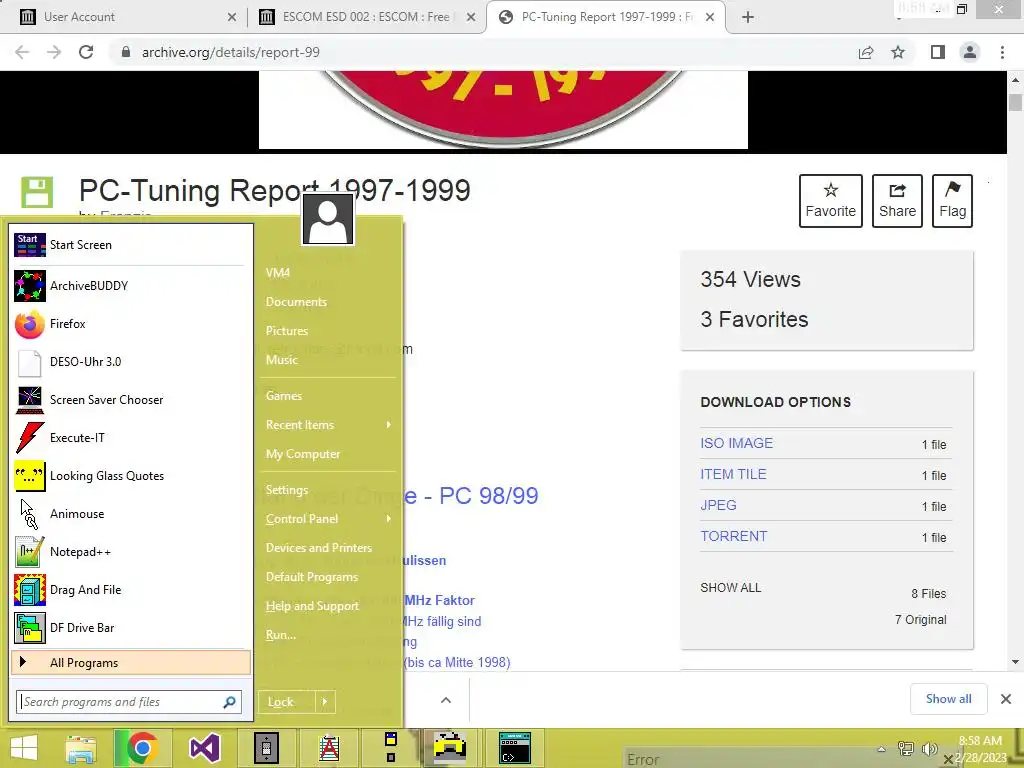Expand Control Panel submenu
The width and height of the screenshot is (1024, 768).
(x=328, y=519)
